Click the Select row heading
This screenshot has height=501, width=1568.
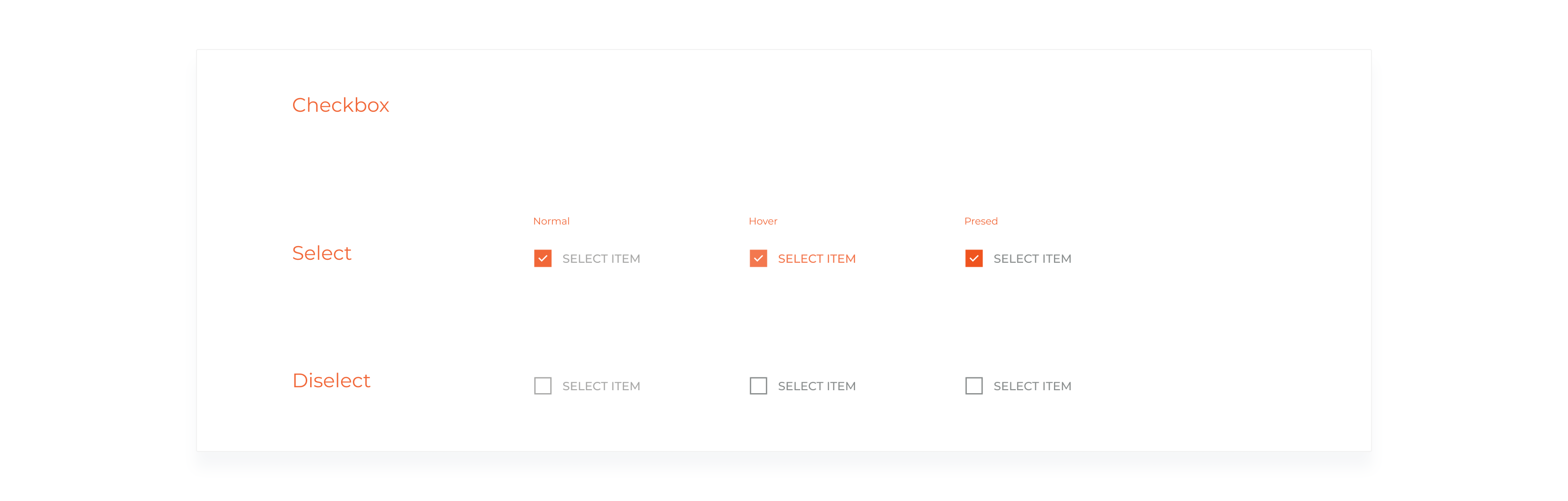(321, 253)
